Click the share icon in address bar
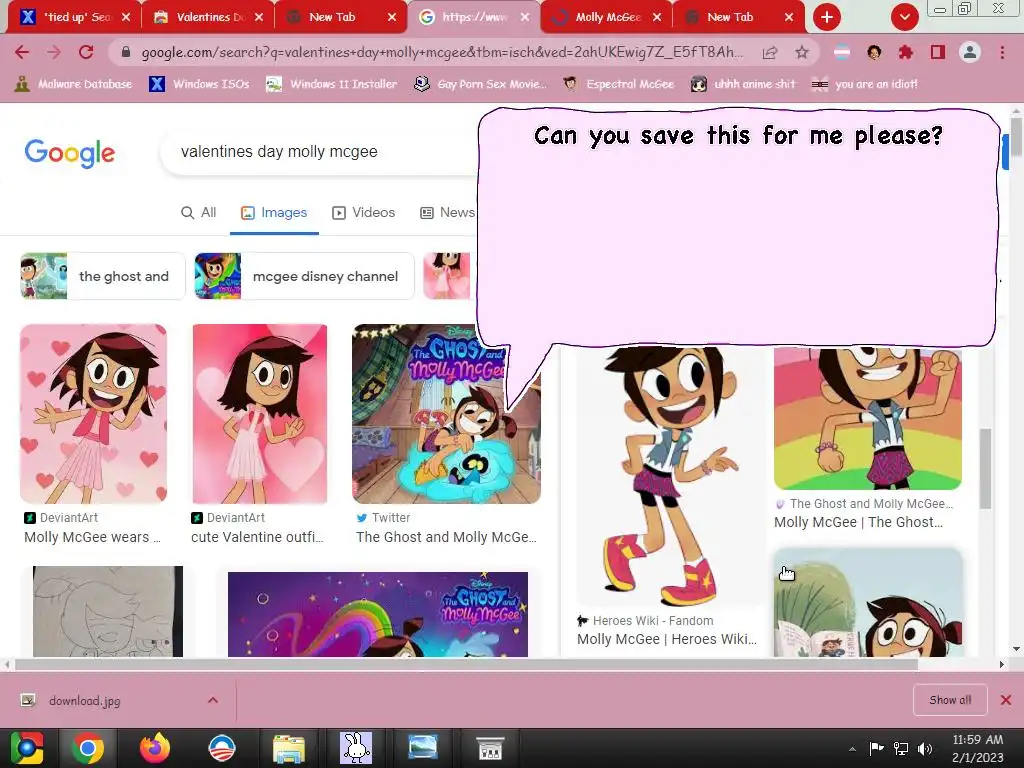Screen dimensions: 1024x768 [x=770, y=53]
